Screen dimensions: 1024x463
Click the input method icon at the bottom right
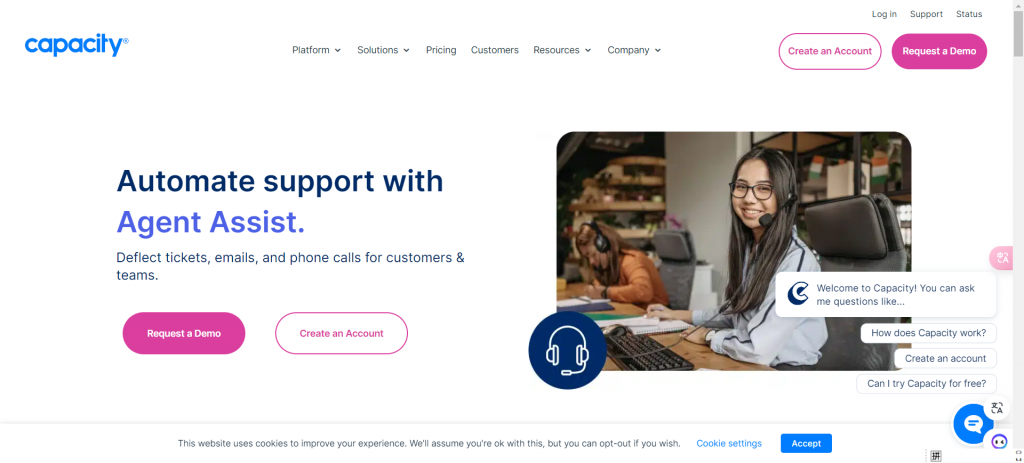[936, 455]
